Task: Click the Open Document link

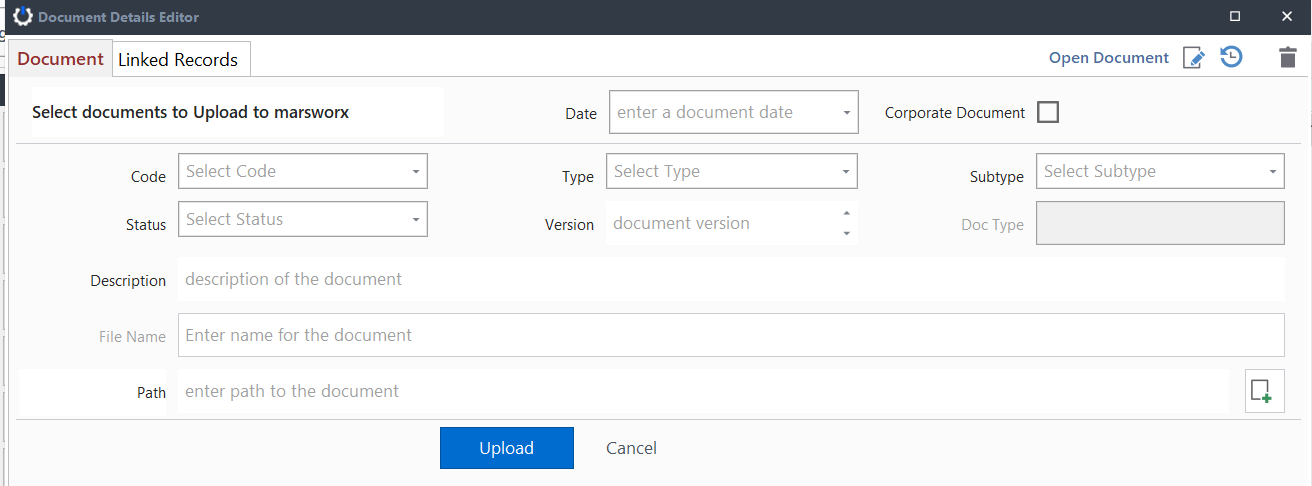Action: coord(1109,58)
